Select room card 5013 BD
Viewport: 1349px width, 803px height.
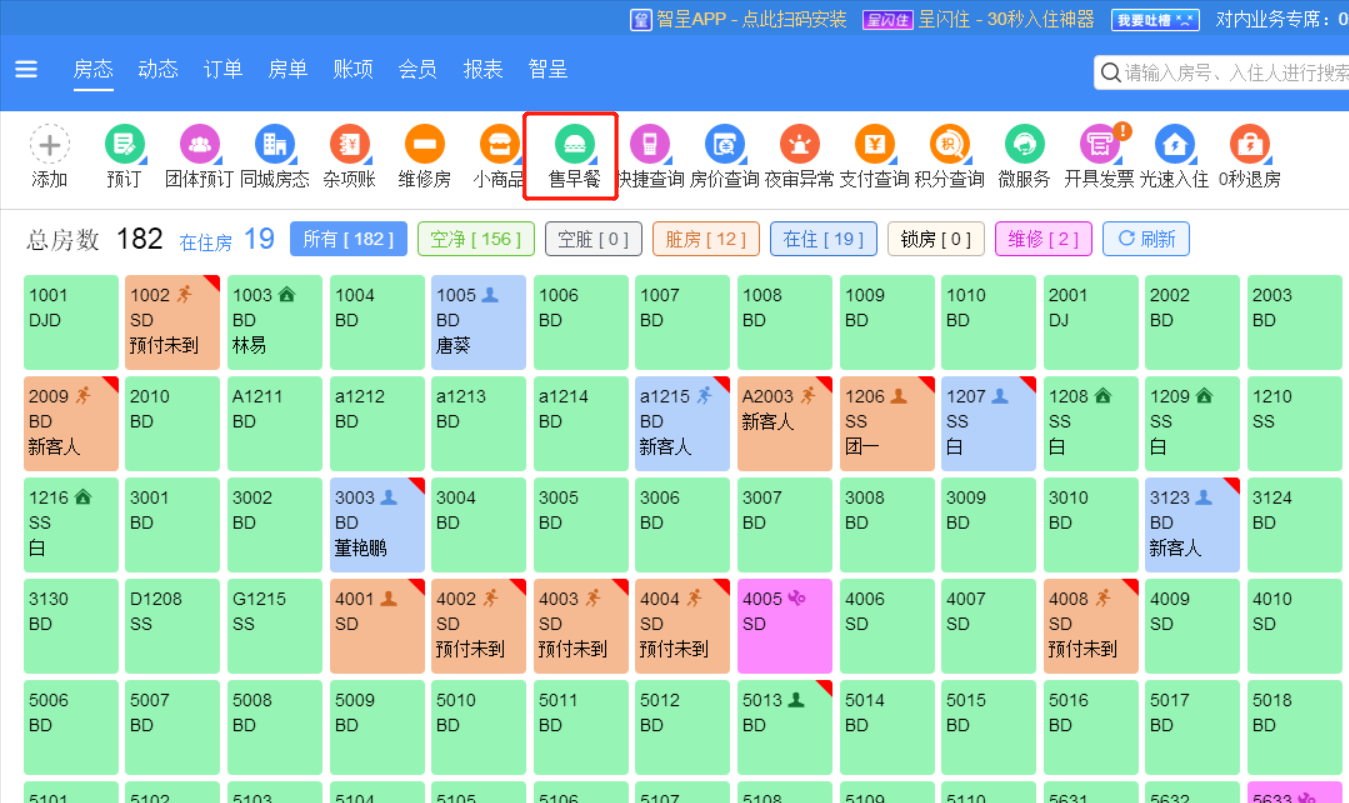(784, 728)
